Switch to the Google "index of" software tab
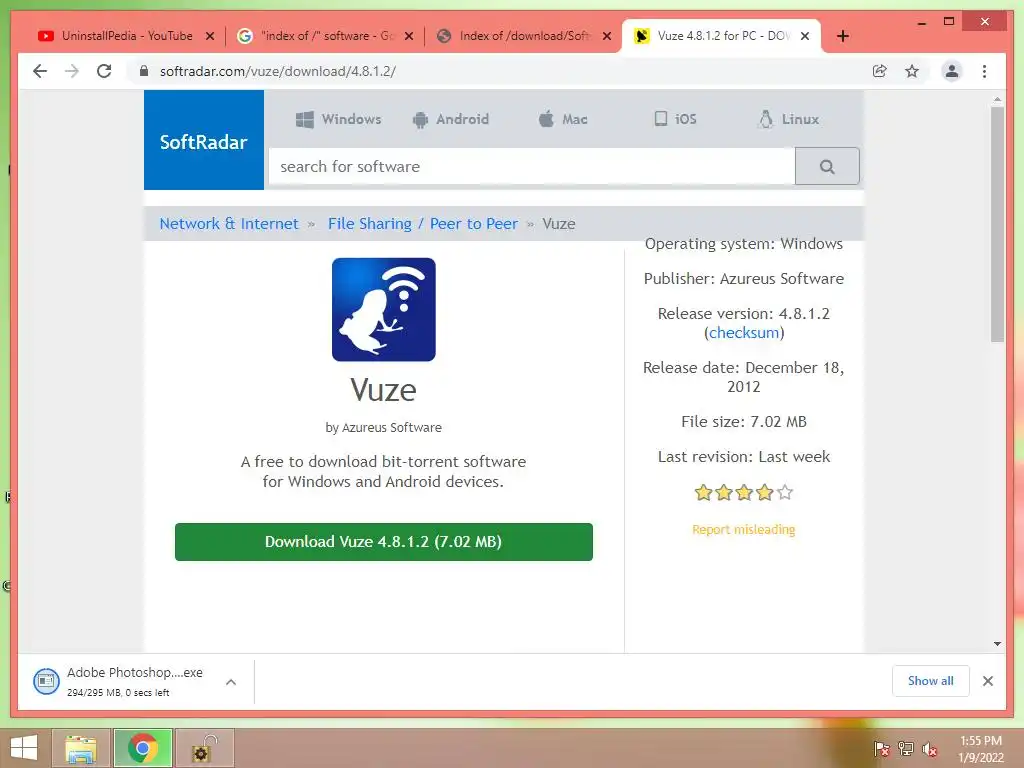 pos(327,36)
